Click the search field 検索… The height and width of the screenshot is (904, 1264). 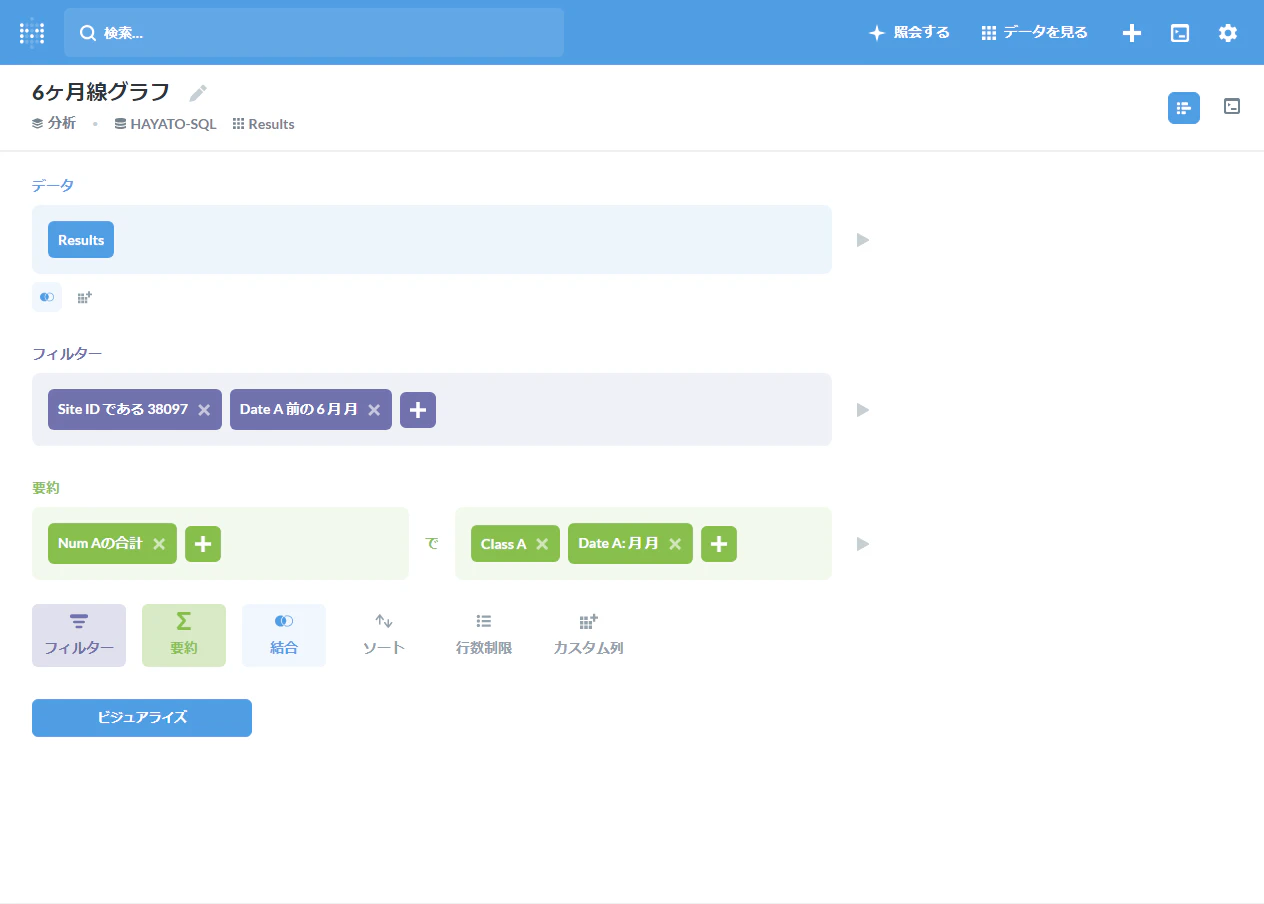pyautogui.click(x=314, y=33)
